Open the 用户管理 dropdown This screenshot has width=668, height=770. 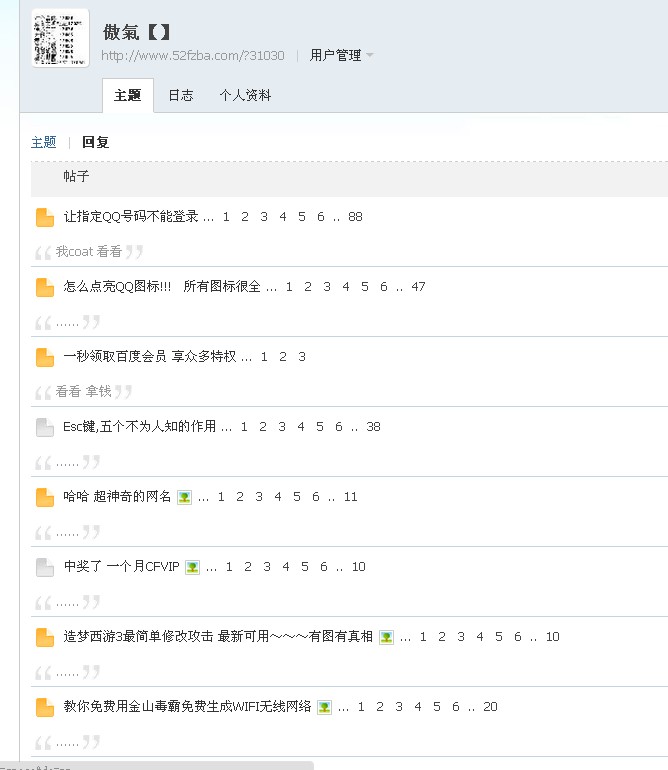[x=341, y=55]
